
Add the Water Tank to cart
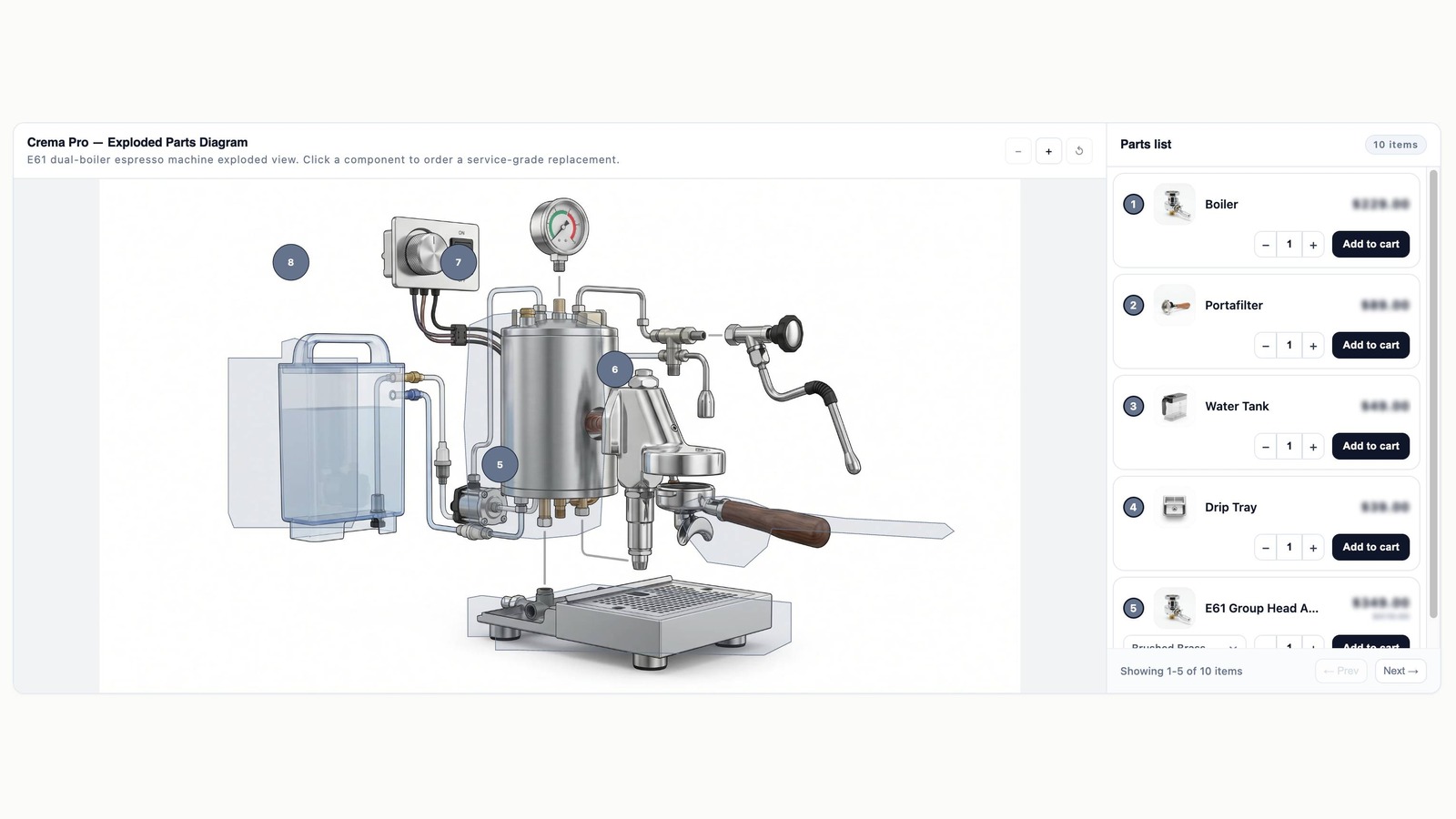tap(1370, 447)
